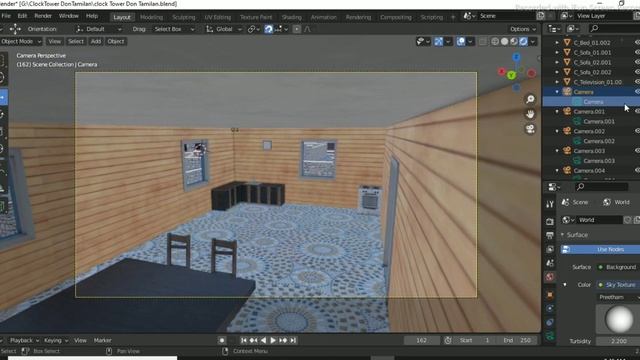The width and height of the screenshot is (640, 360).
Task: Jump to the previous keyframe
Action: click(x=253, y=340)
